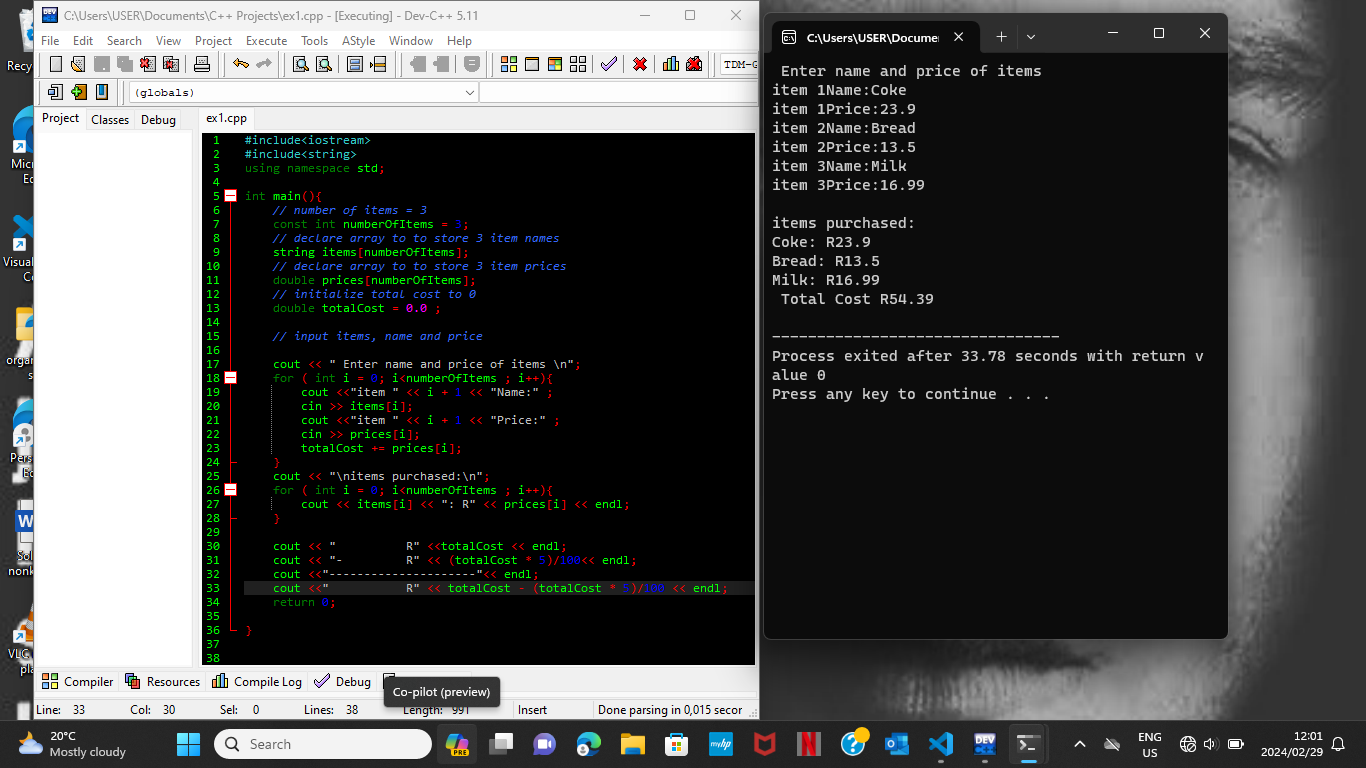Click the Profile Analysis bar chart icon

(x=670, y=64)
